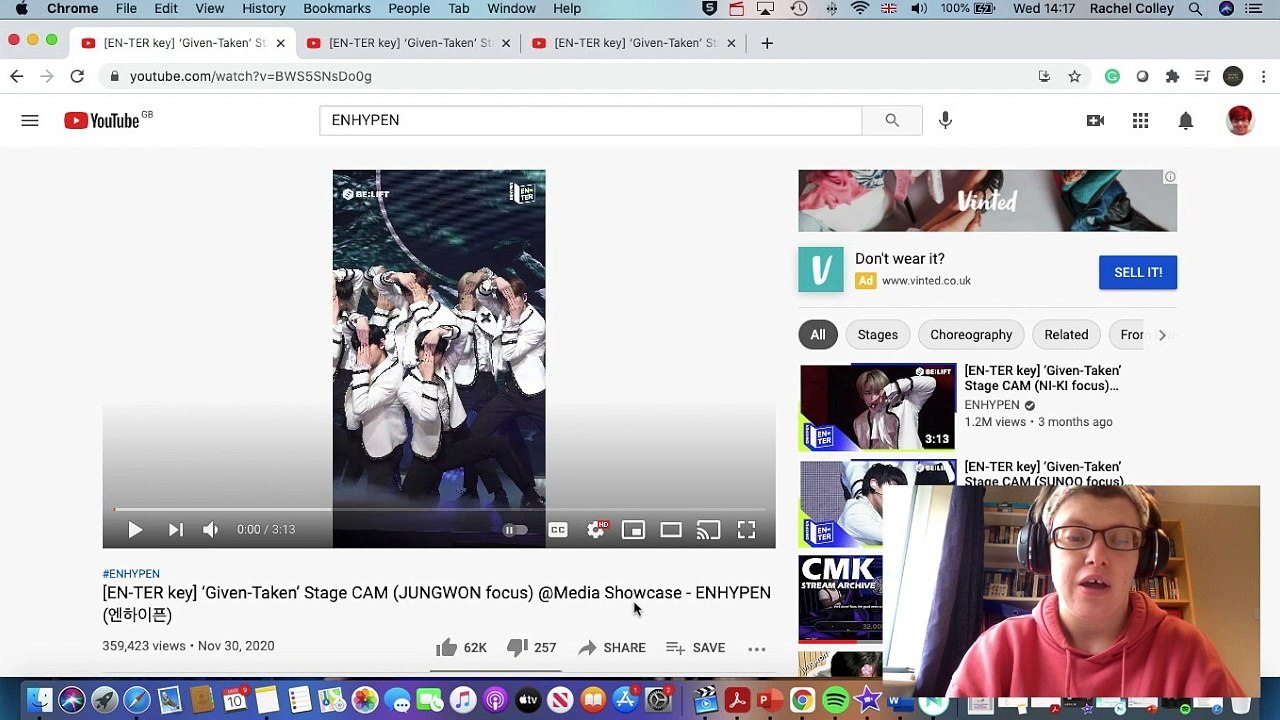The height and width of the screenshot is (720, 1280).
Task: Select the Stages filter chip
Action: tap(878, 335)
